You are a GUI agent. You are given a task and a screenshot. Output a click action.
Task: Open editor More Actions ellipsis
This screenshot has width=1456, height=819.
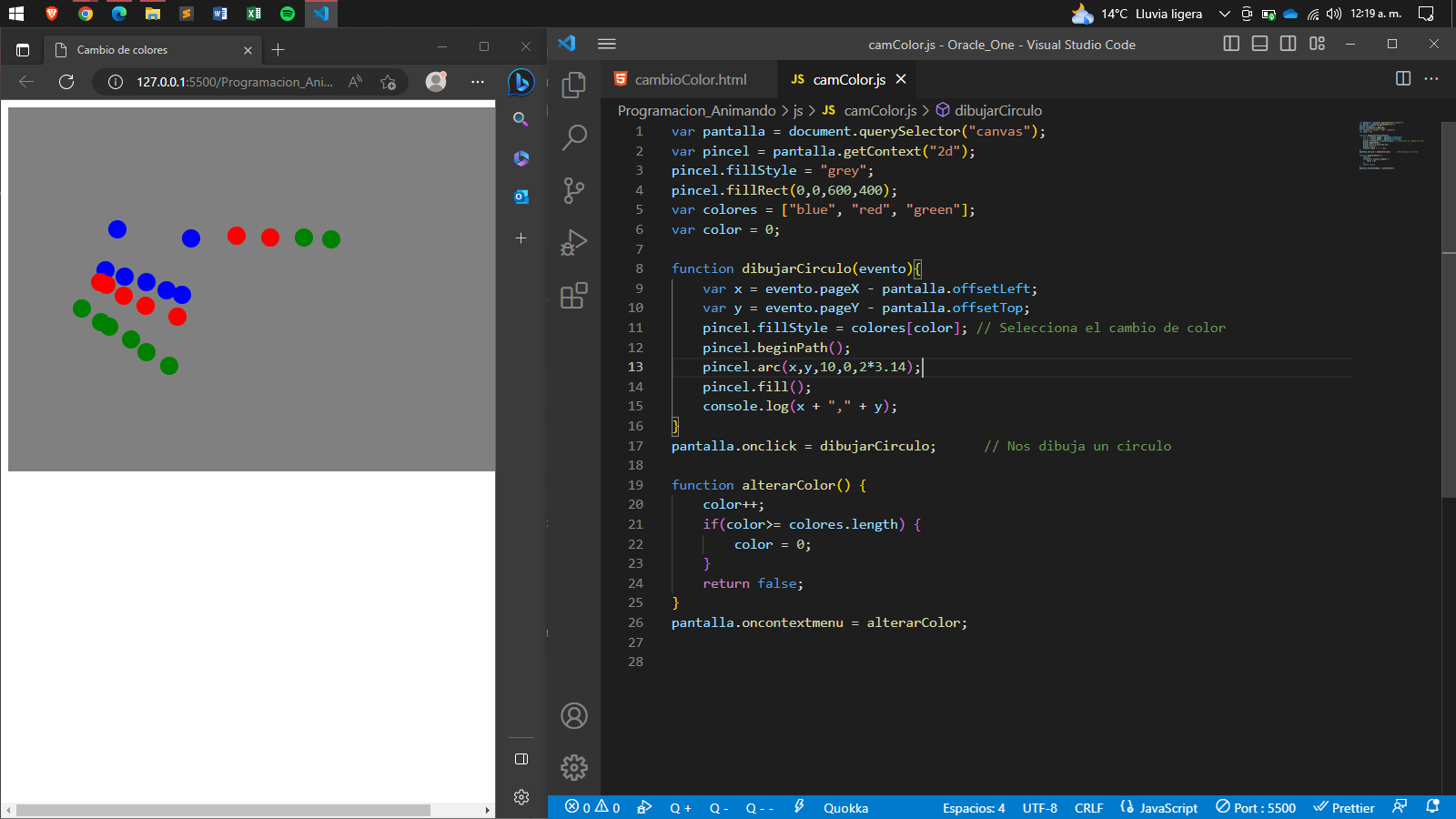pyautogui.click(x=1431, y=79)
